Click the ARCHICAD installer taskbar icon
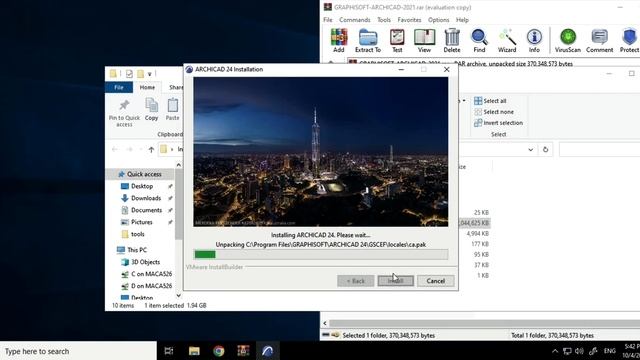 (268, 351)
